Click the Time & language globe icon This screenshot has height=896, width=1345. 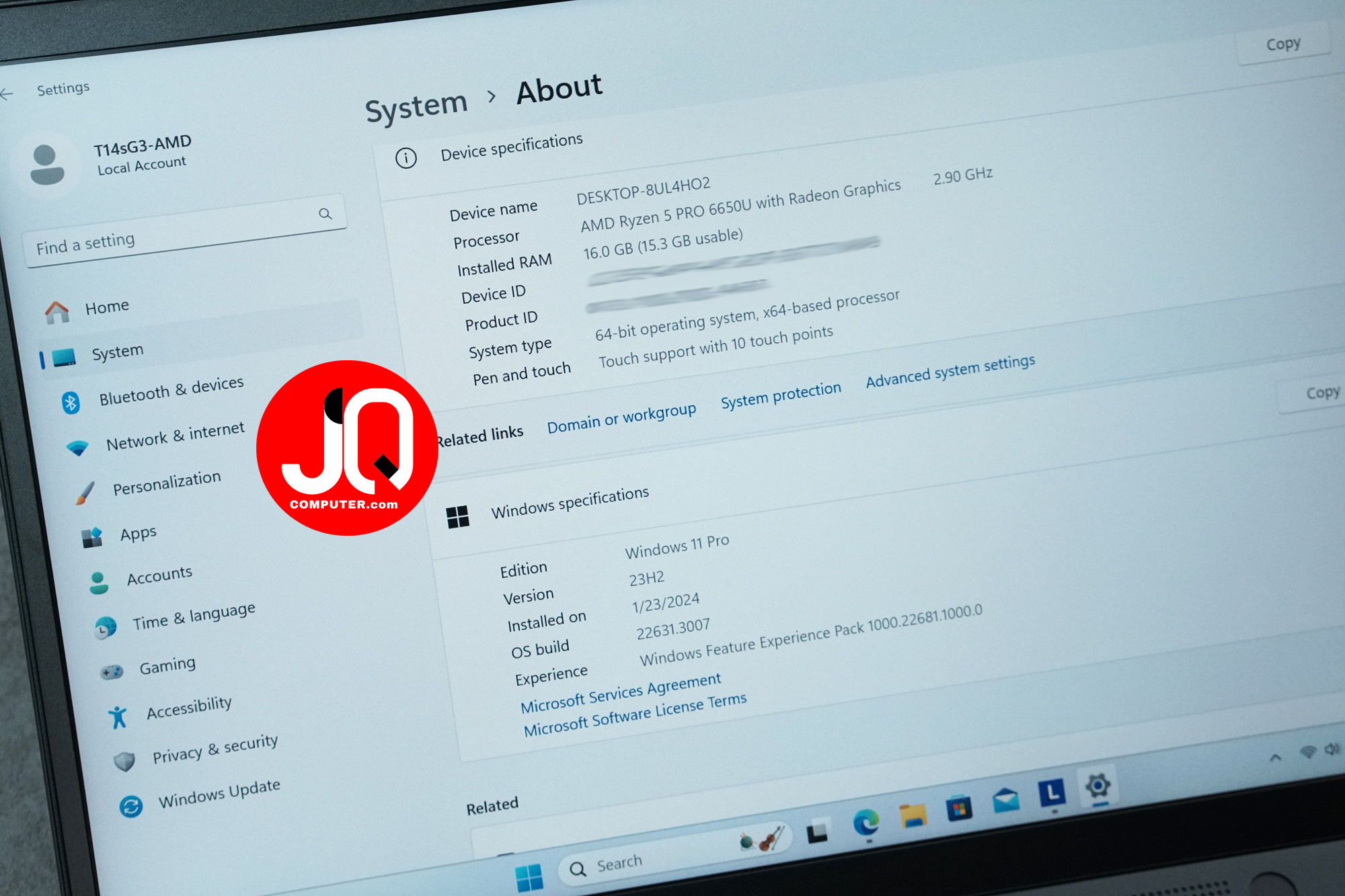coord(106,628)
